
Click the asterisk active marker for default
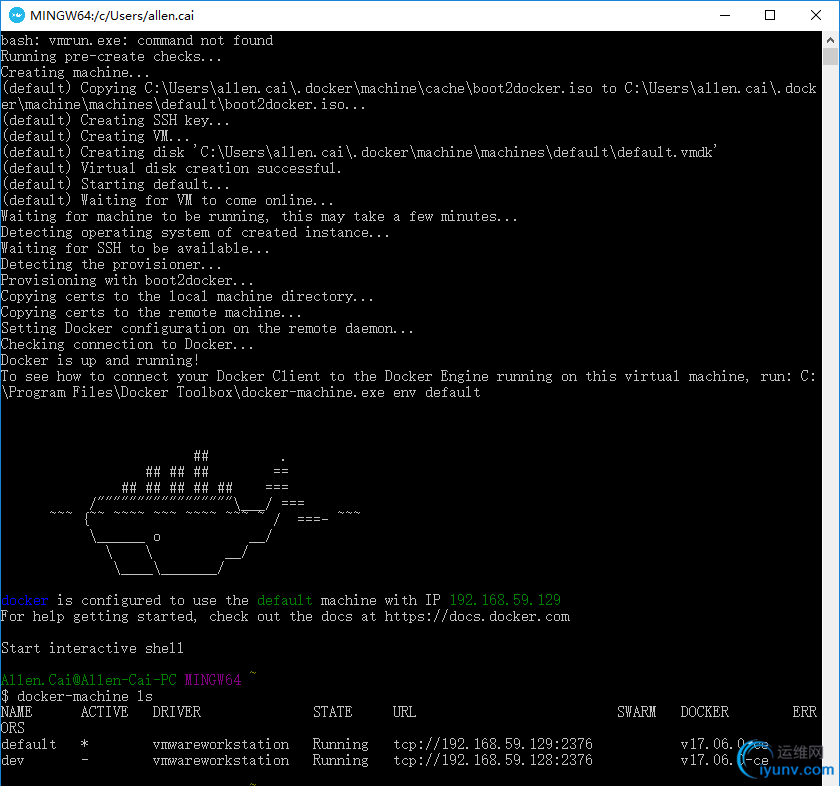[85, 744]
